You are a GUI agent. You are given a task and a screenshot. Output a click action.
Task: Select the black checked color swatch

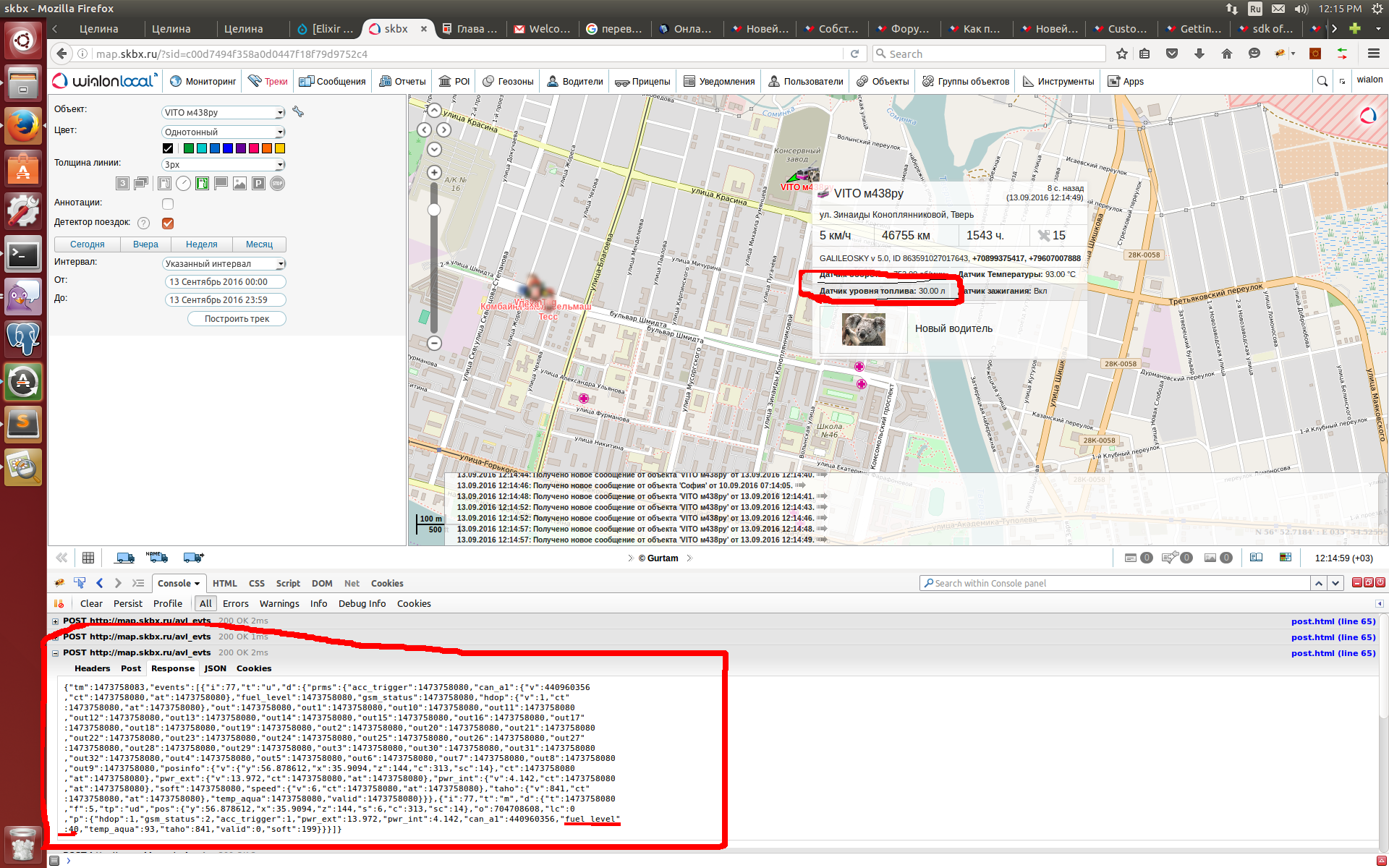pyautogui.click(x=168, y=148)
